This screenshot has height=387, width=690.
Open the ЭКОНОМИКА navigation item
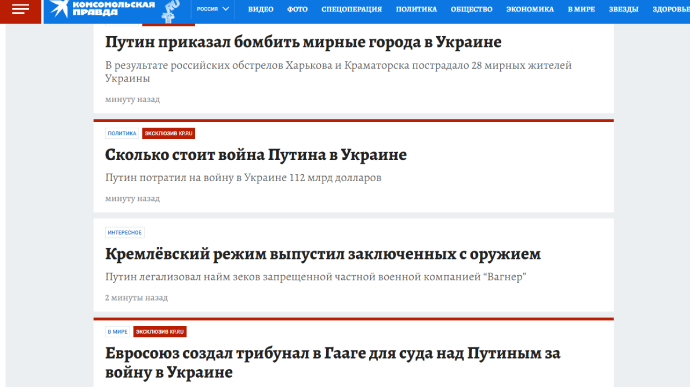pyautogui.click(x=530, y=9)
